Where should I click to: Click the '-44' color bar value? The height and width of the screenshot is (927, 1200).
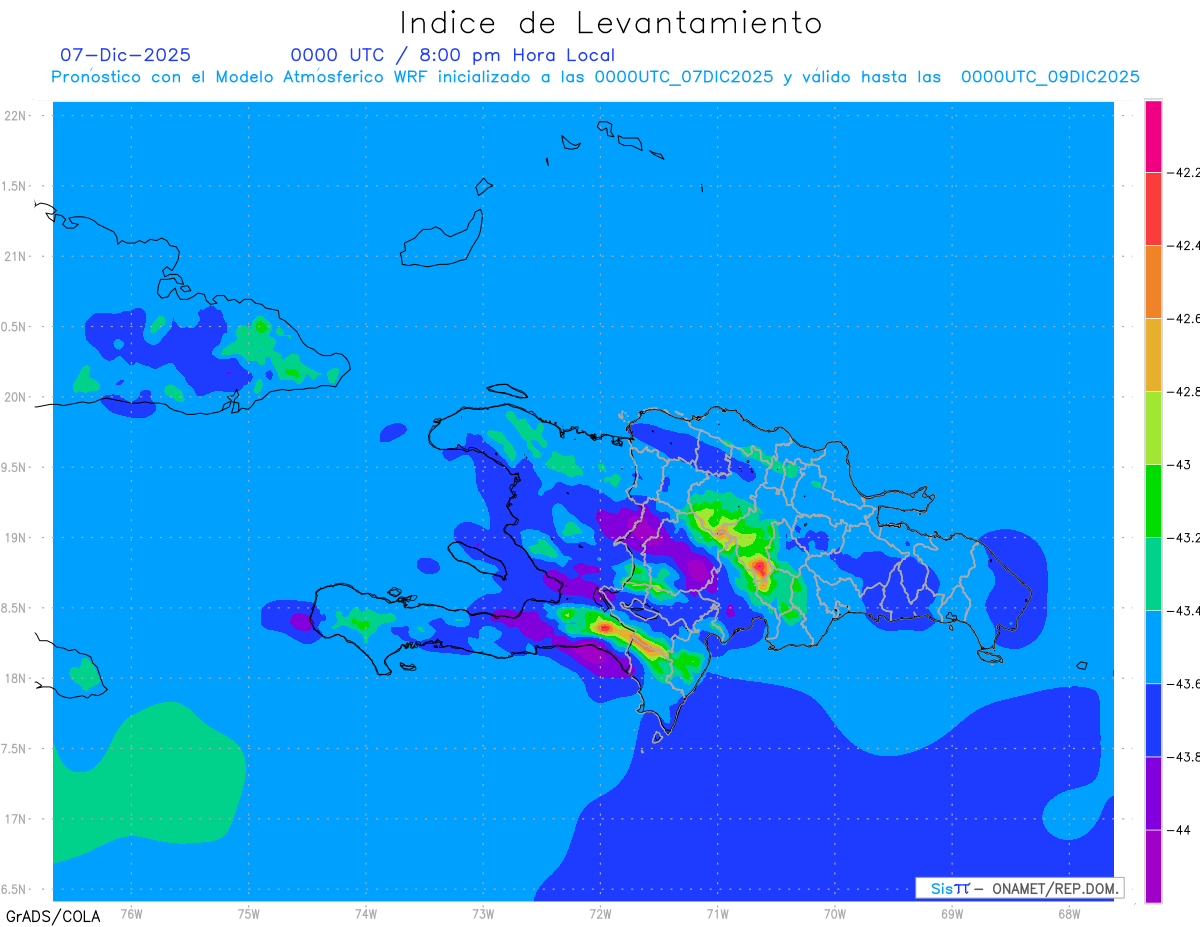point(1180,829)
